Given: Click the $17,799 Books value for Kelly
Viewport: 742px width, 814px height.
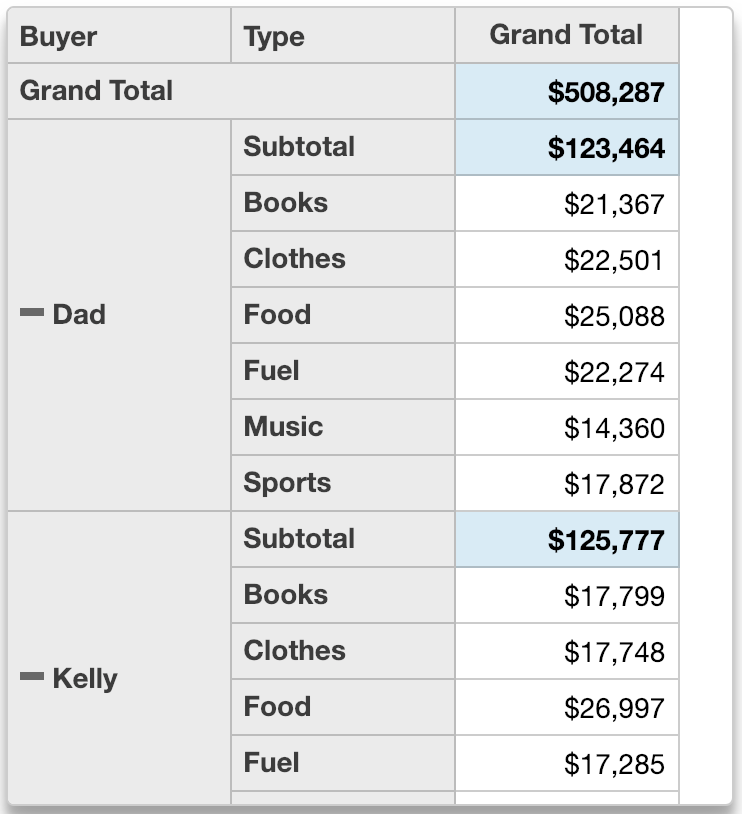Looking at the screenshot, I should [x=613, y=597].
